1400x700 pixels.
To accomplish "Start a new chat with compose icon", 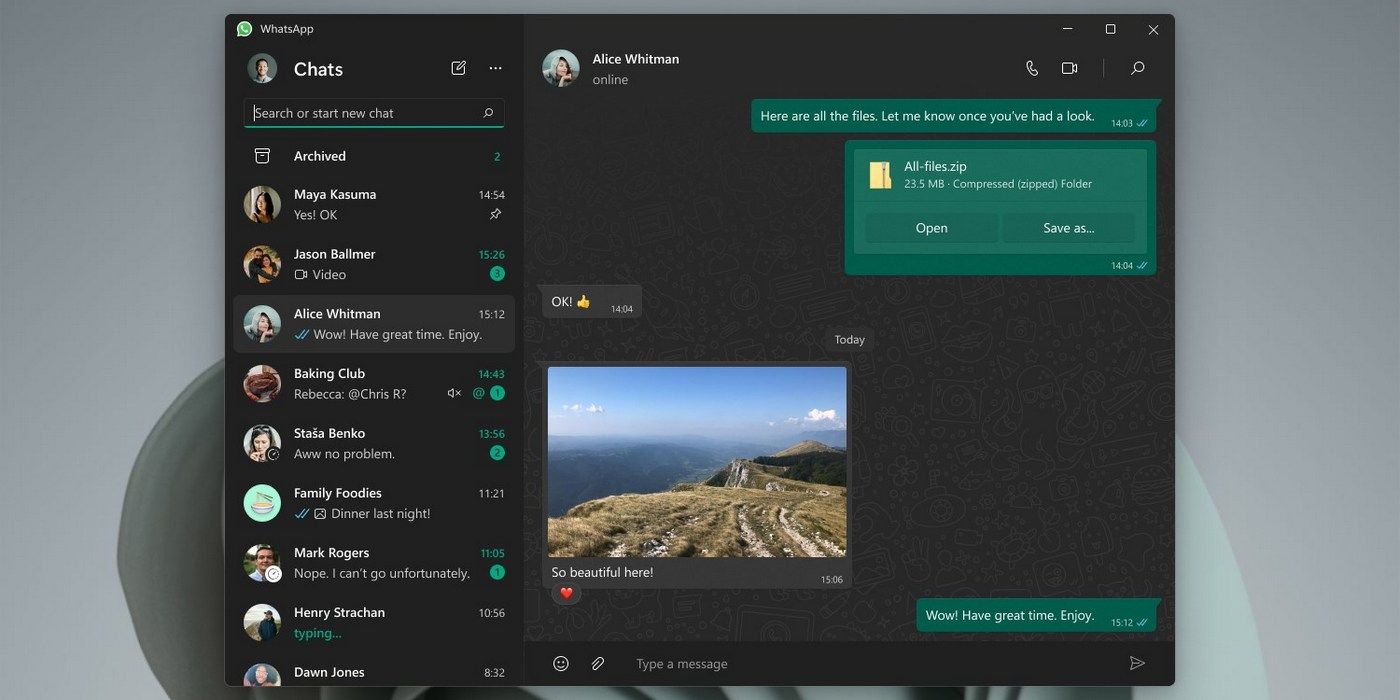I will (458, 69).
